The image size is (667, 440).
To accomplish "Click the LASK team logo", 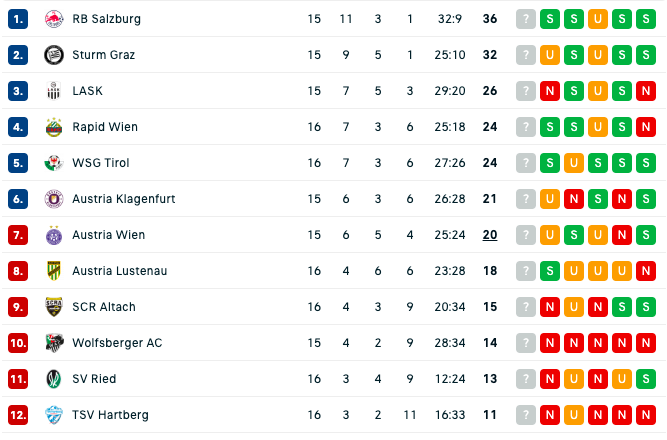I will pyautogui.click(x=54, y=91).
